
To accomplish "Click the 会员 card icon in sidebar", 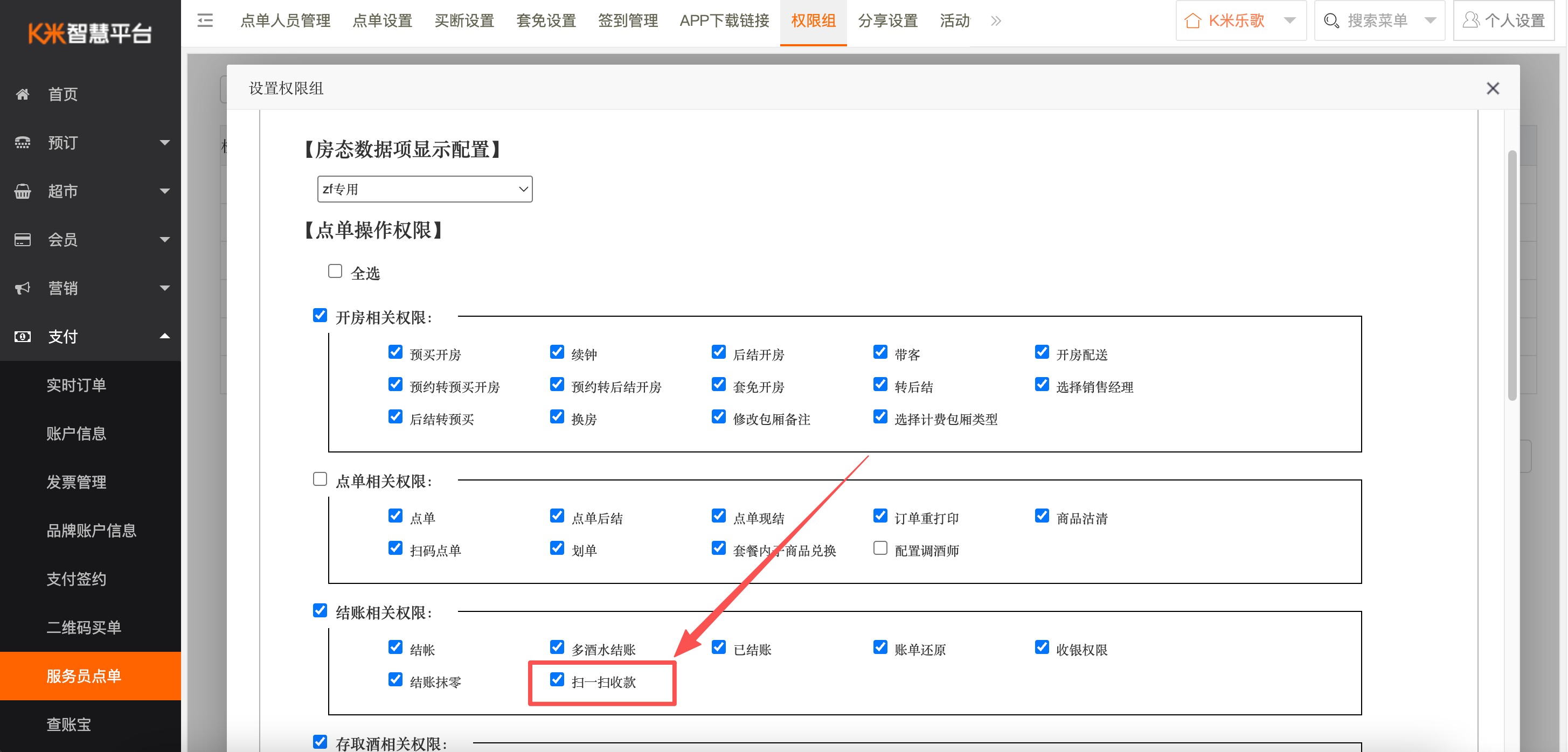I will 23,240.
